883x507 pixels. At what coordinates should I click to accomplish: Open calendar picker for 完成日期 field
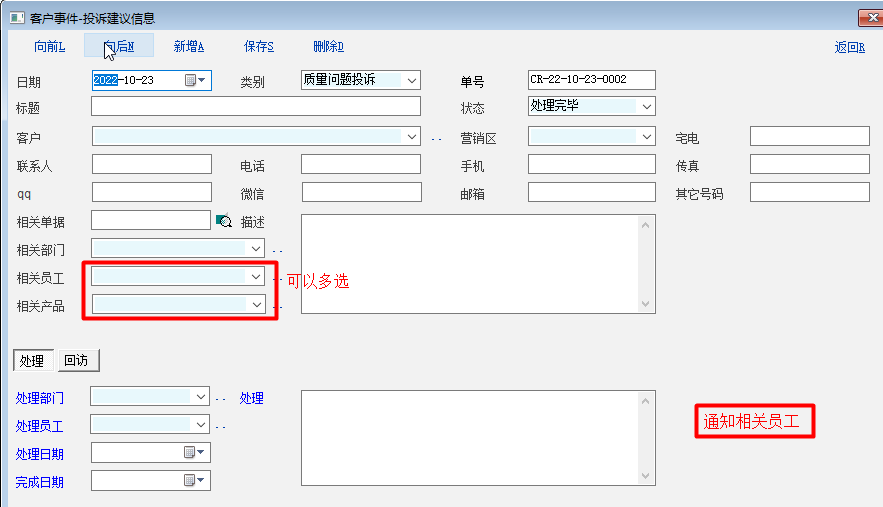tap(194, 481)
